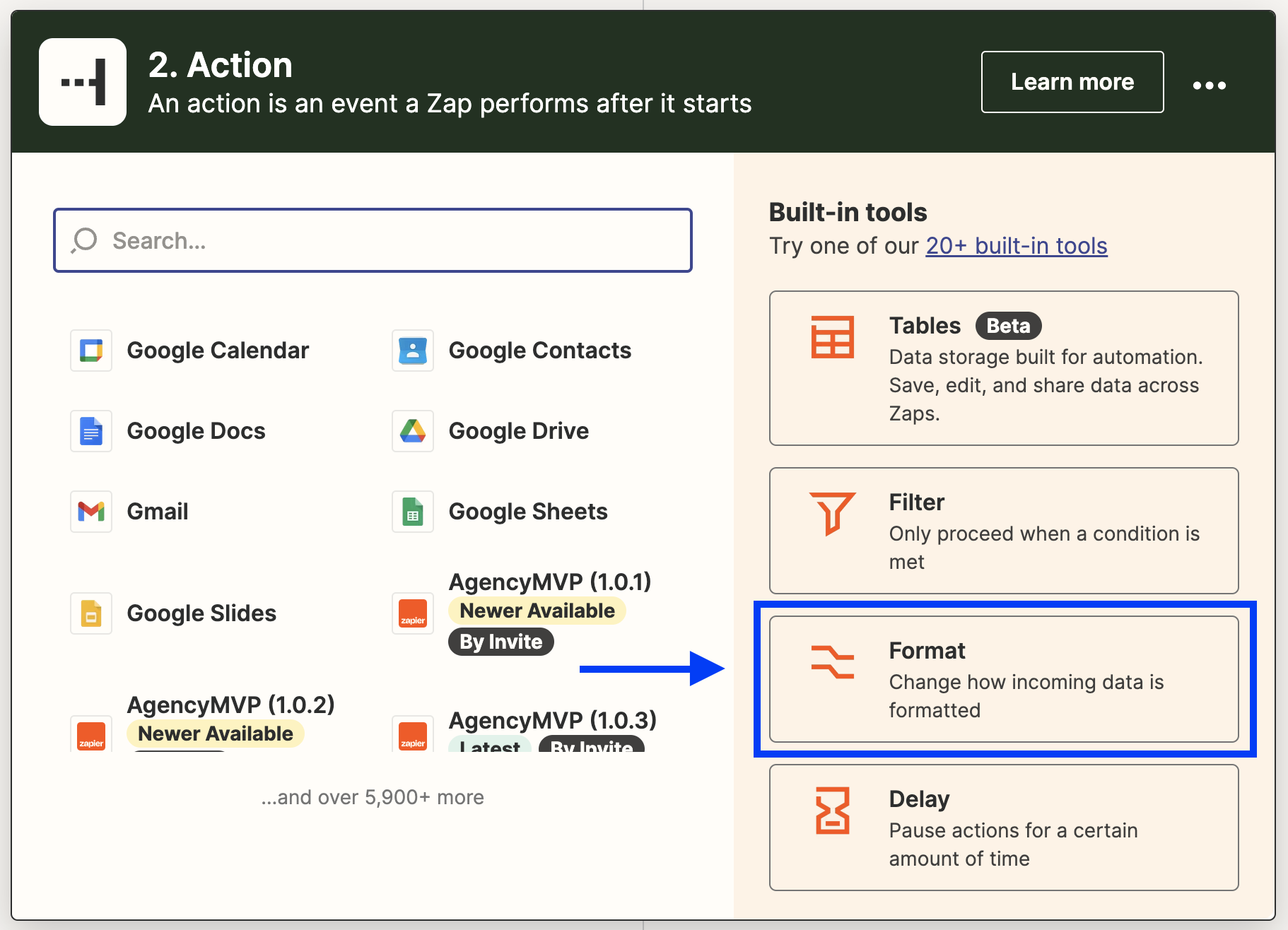Screen dimensions: 1288x930
Task: Click the AgencyMVP (1.0.2) Zapier icon
Action: tap(91, 734)
